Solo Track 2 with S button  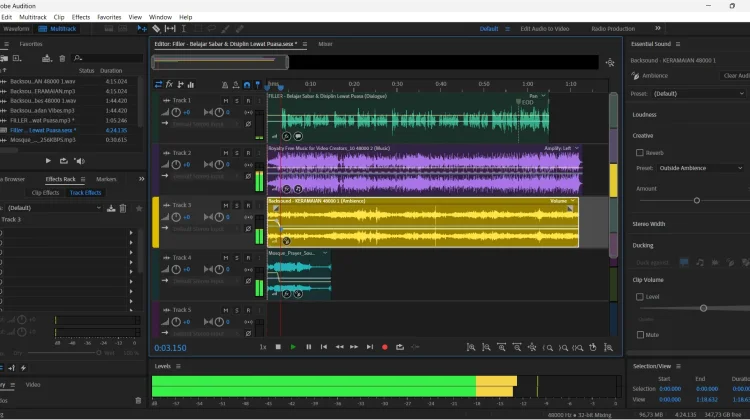pyautogui.click(x=237, y=153)
